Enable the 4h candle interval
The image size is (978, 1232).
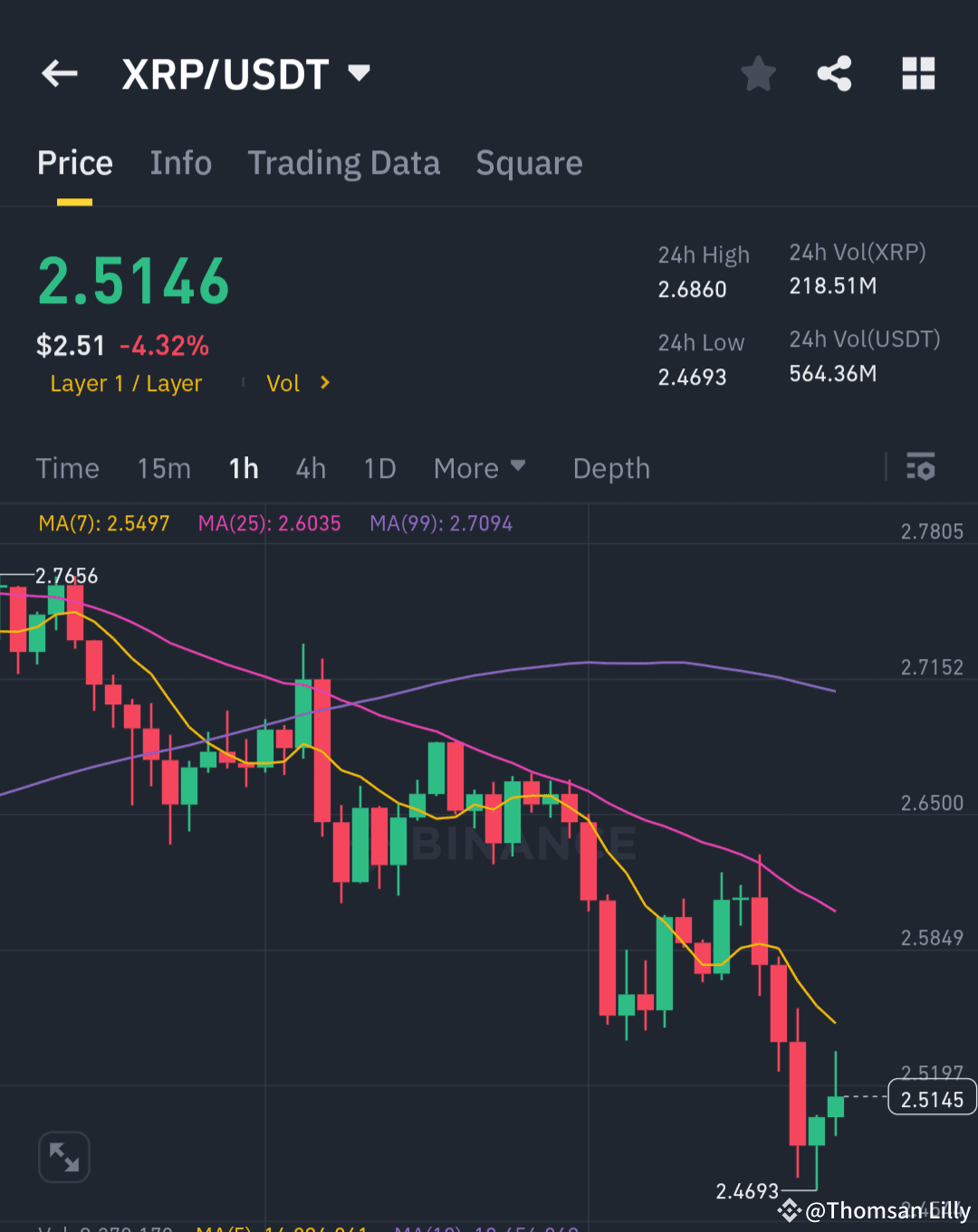click(311, 468)
